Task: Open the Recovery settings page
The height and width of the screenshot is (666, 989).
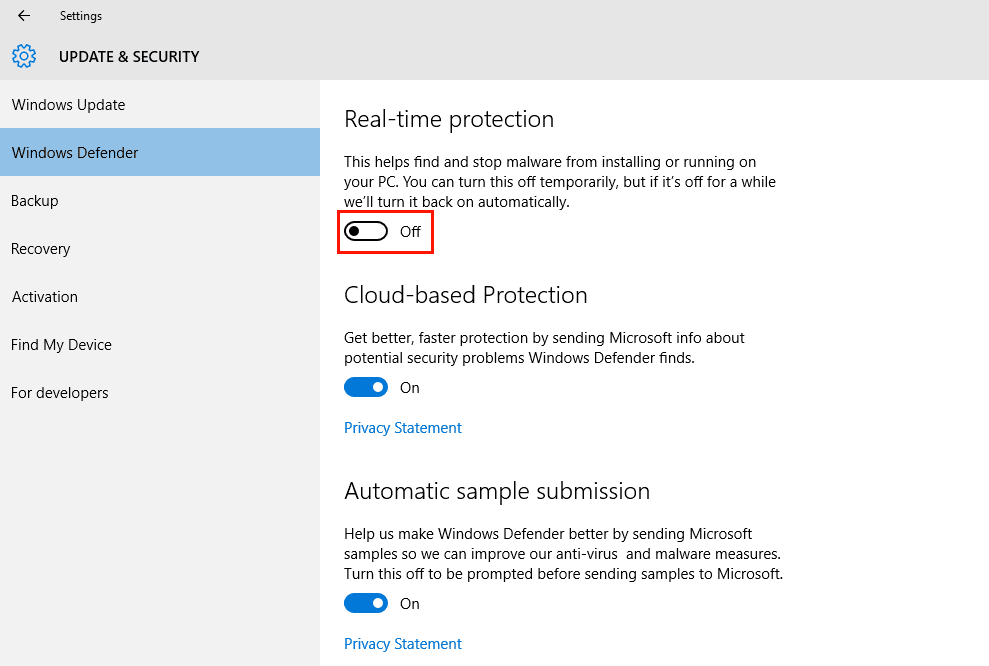Action: pyautogui.click(x=160, y=248)
